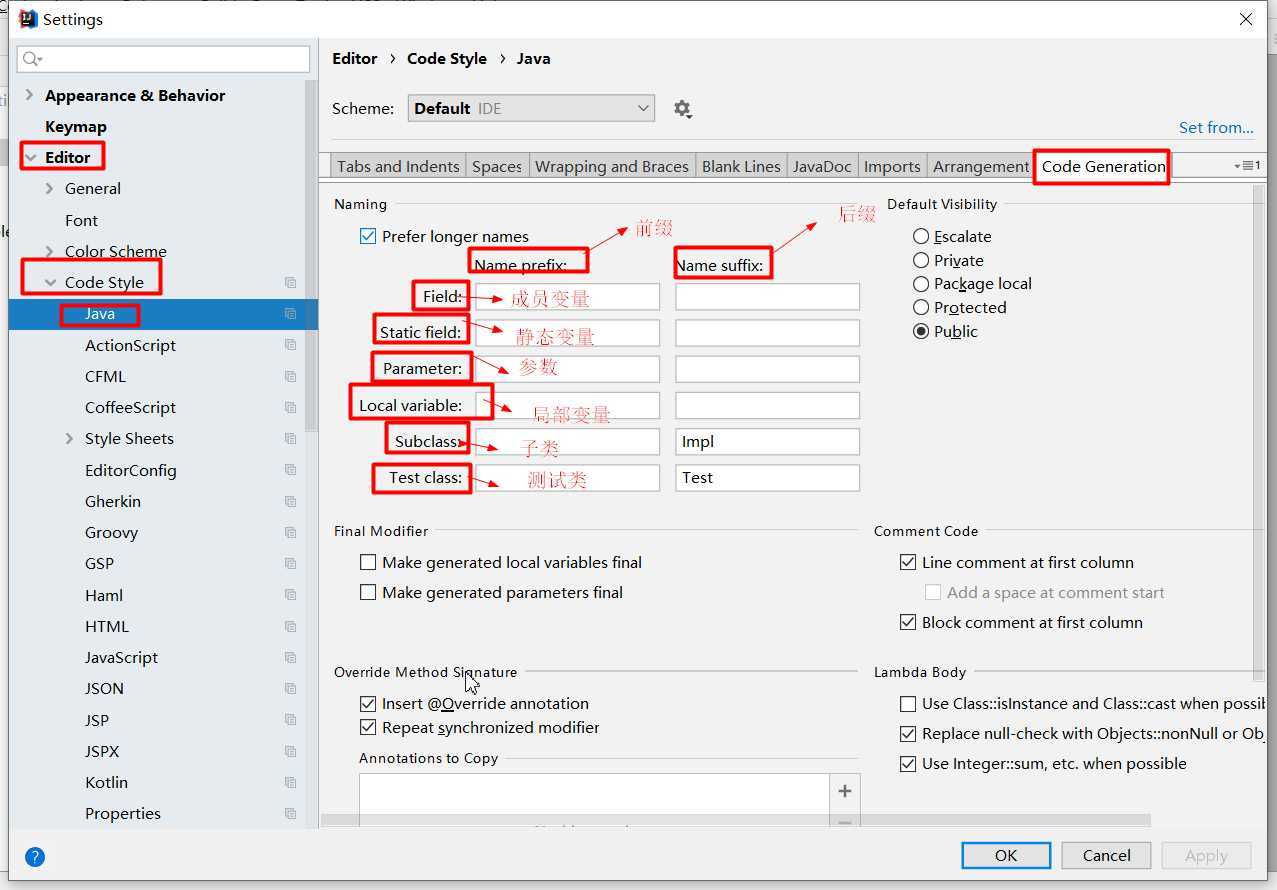Switch to the Blank Lines tab
The height and width of the screenshot is (890, 1277).
(x=741, y=167)
